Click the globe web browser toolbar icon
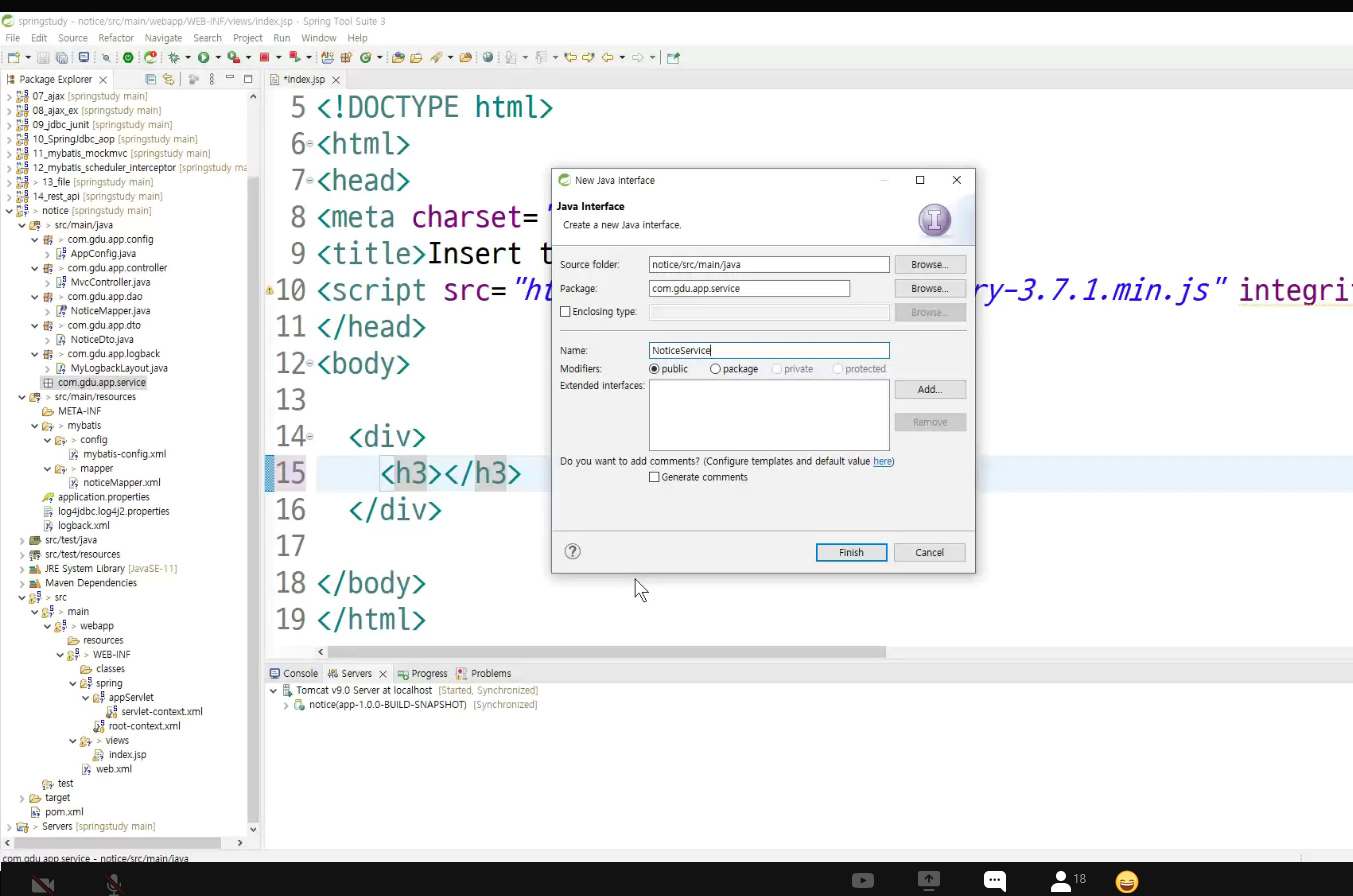The height and width of the screenshot is (896, 1353). (488, 58)
